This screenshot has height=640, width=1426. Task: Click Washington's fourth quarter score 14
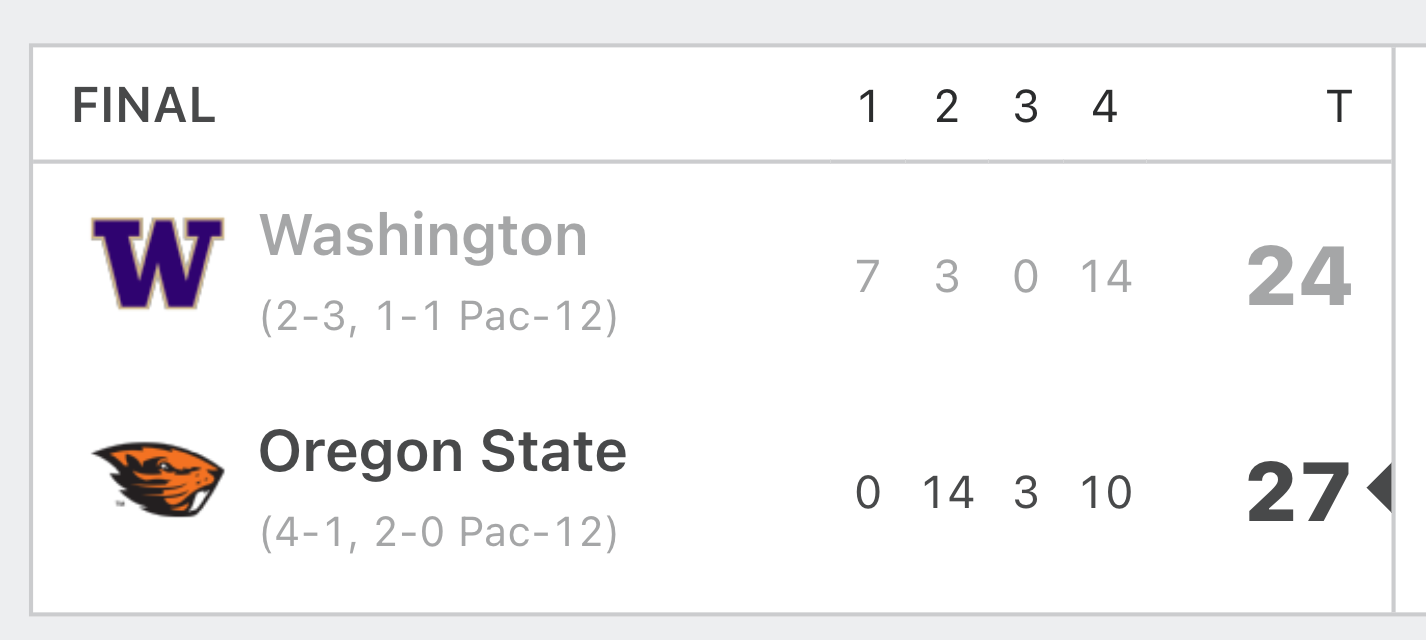click(x=1106, y=276)
